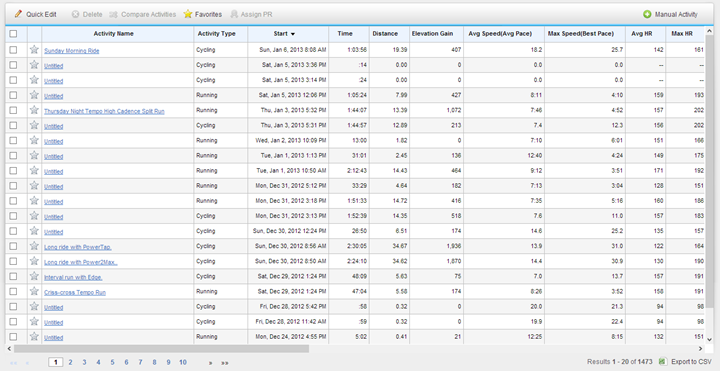Click the Compare Activities icon

point(113,14)
